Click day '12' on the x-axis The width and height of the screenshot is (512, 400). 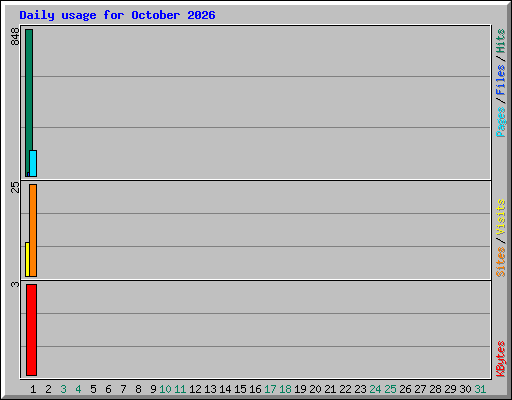pos(195,389)
